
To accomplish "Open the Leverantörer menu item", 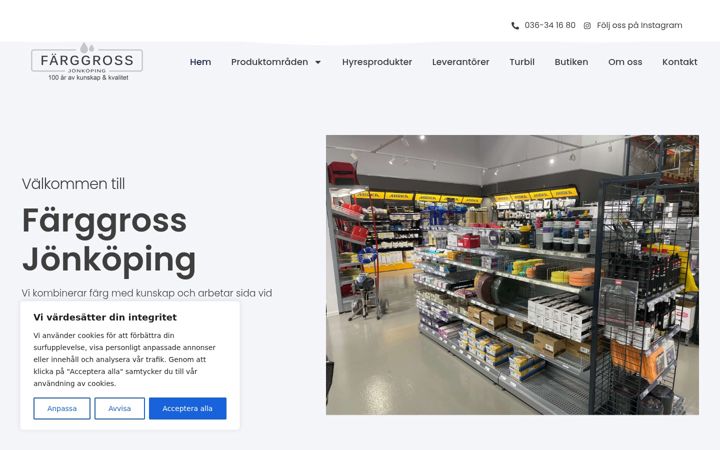I will click(461, 62).
